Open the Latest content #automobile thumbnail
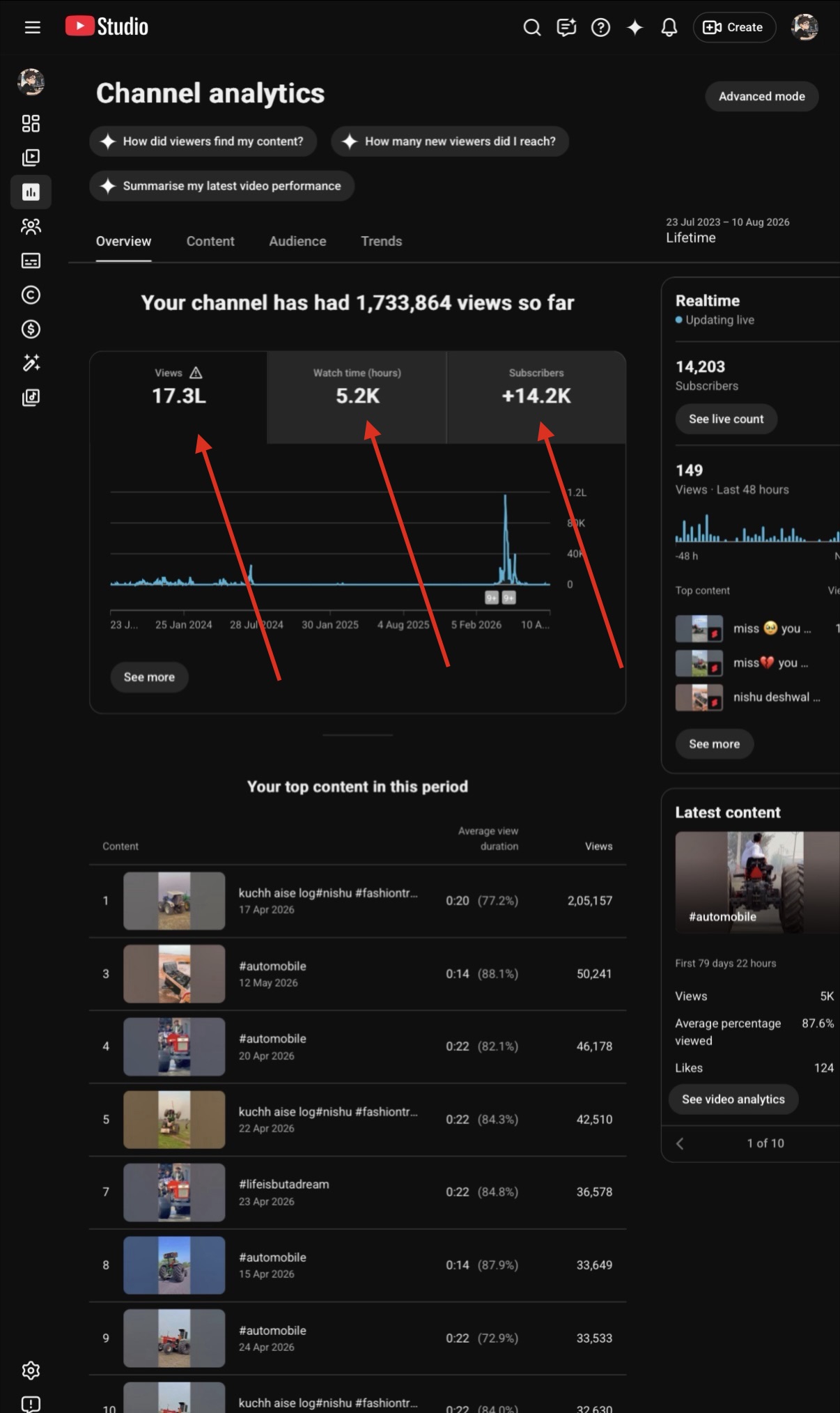Image resolution: width=840 pixels, height=1413 pixels. (757, 882)
